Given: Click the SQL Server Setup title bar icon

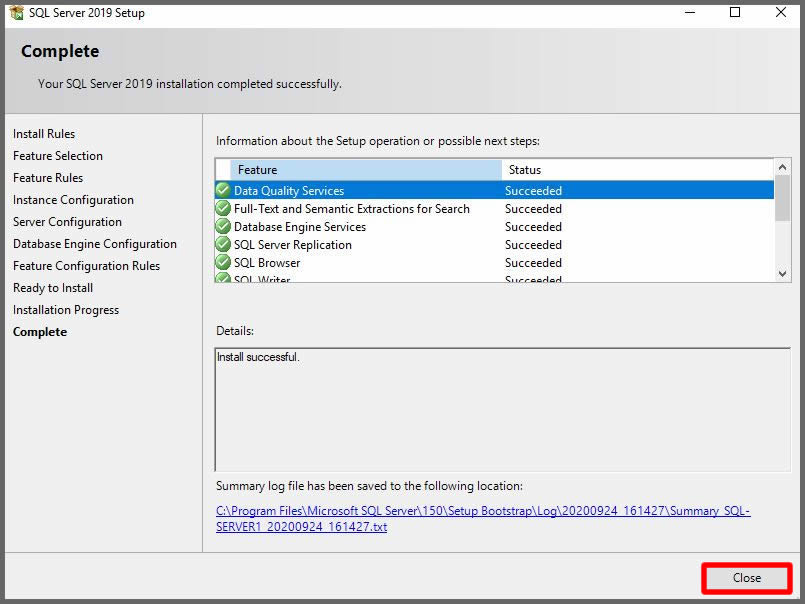Looking at the screenshot, I should coord(16,13).
